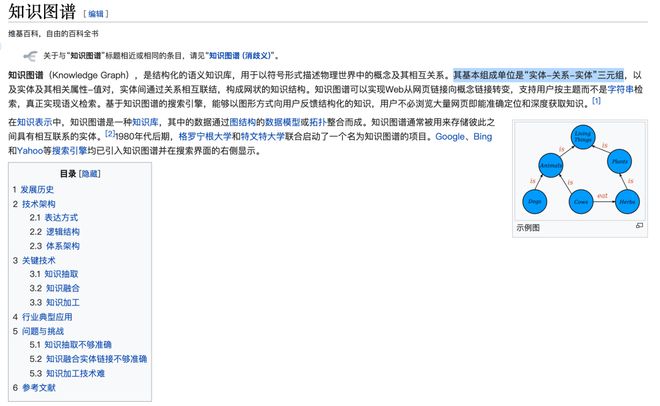Open the Google link
The width and height of the screenshot is (660, 406).
coord(450,136)
